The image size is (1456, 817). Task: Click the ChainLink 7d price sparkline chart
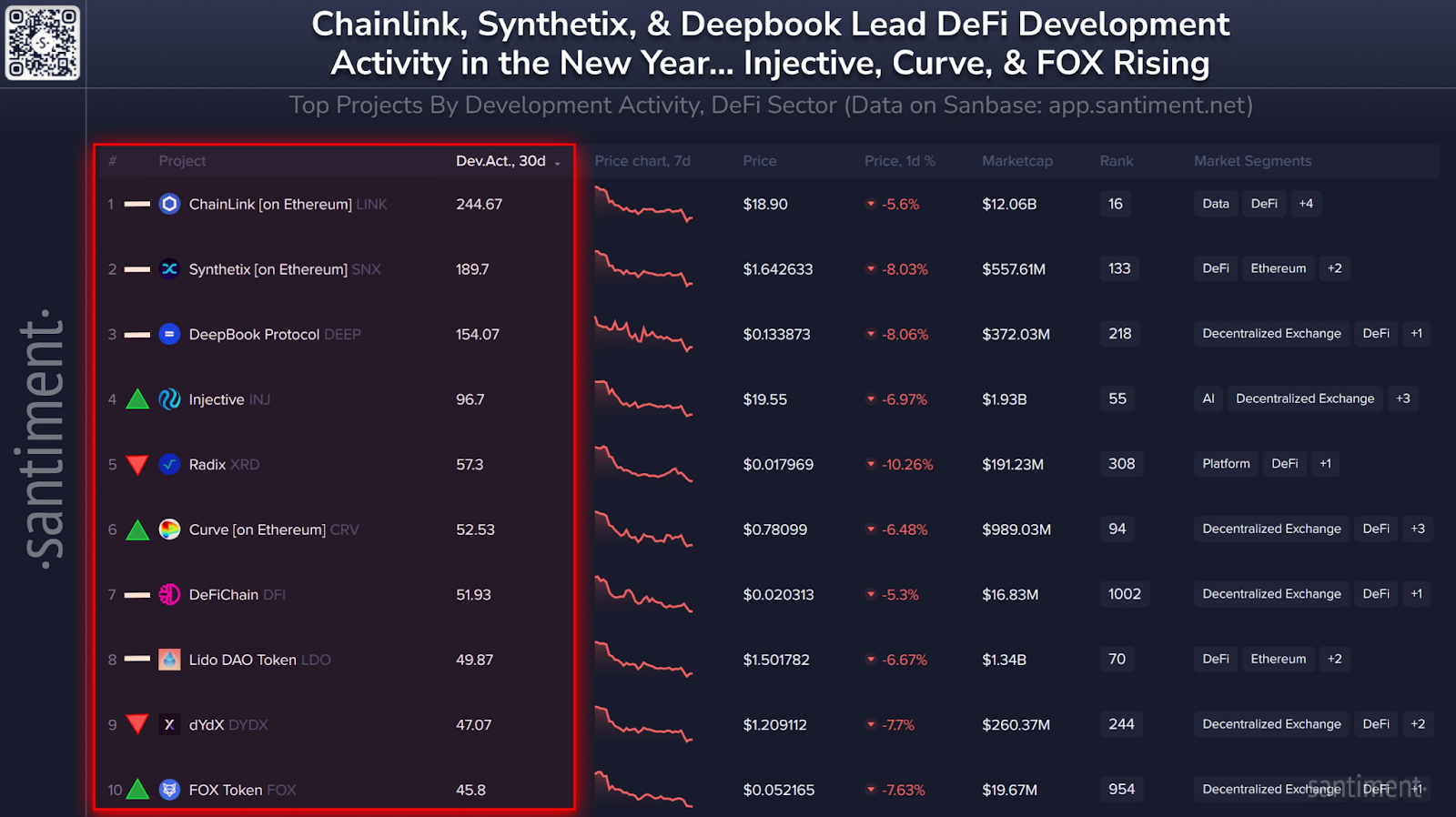pyautogui.click(x=643, y=204)
